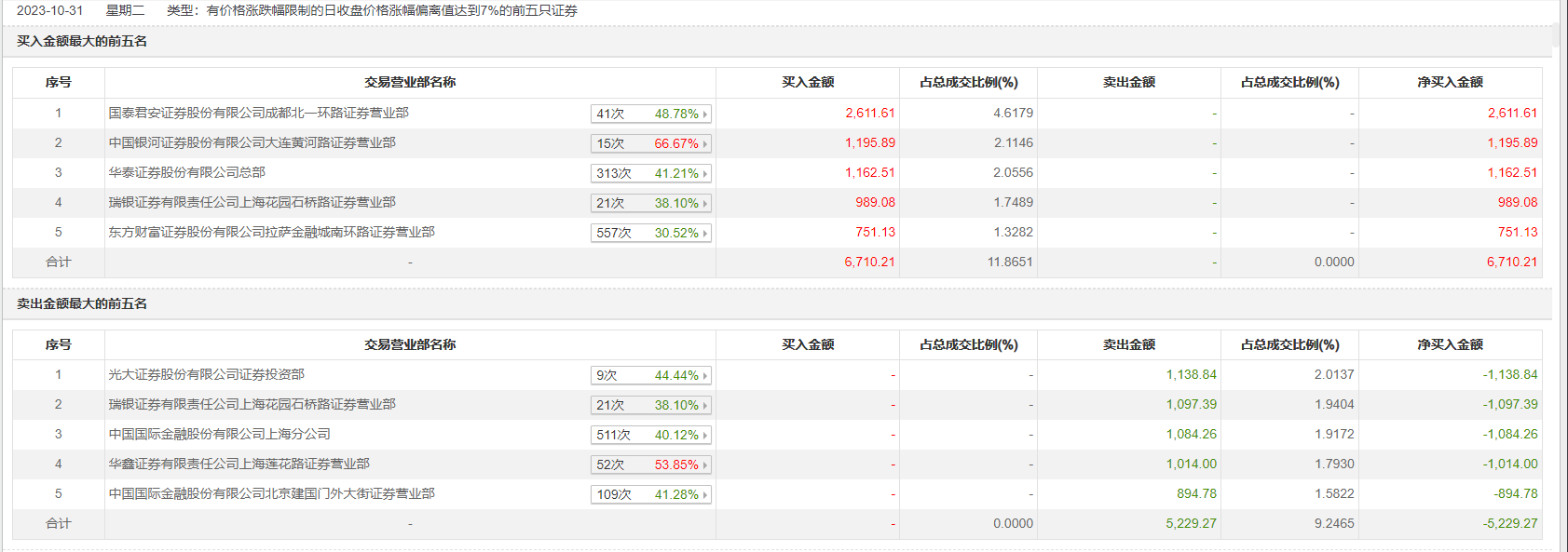The width and height of the screenshot is (1568, 552).
Task: Expand the 109次 41.28% stats box
Action: click(x=651, y=494)
